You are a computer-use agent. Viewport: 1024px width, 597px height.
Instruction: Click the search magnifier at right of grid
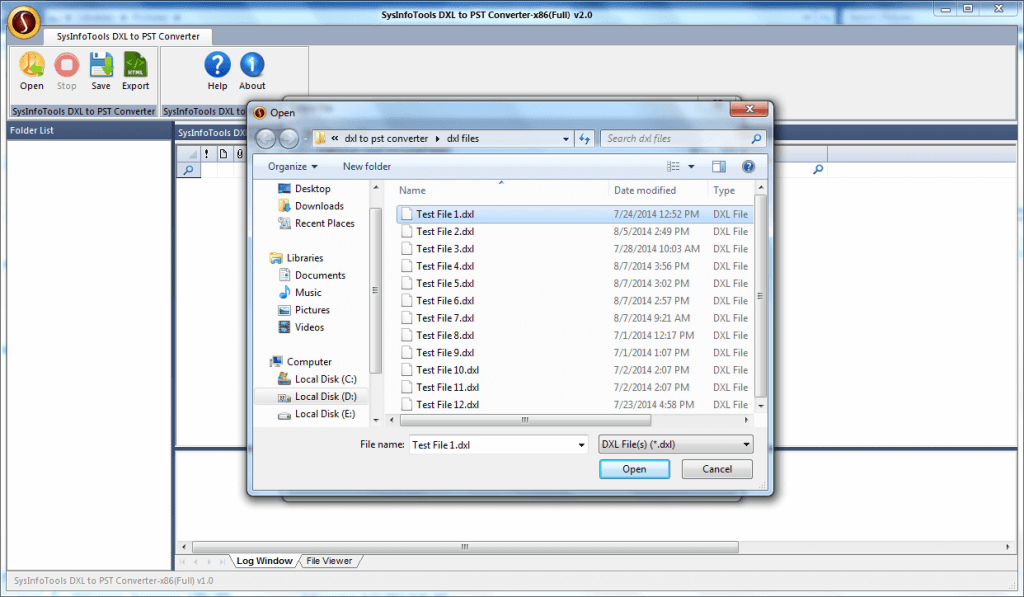pyautogui.click(x=818, y=169)
